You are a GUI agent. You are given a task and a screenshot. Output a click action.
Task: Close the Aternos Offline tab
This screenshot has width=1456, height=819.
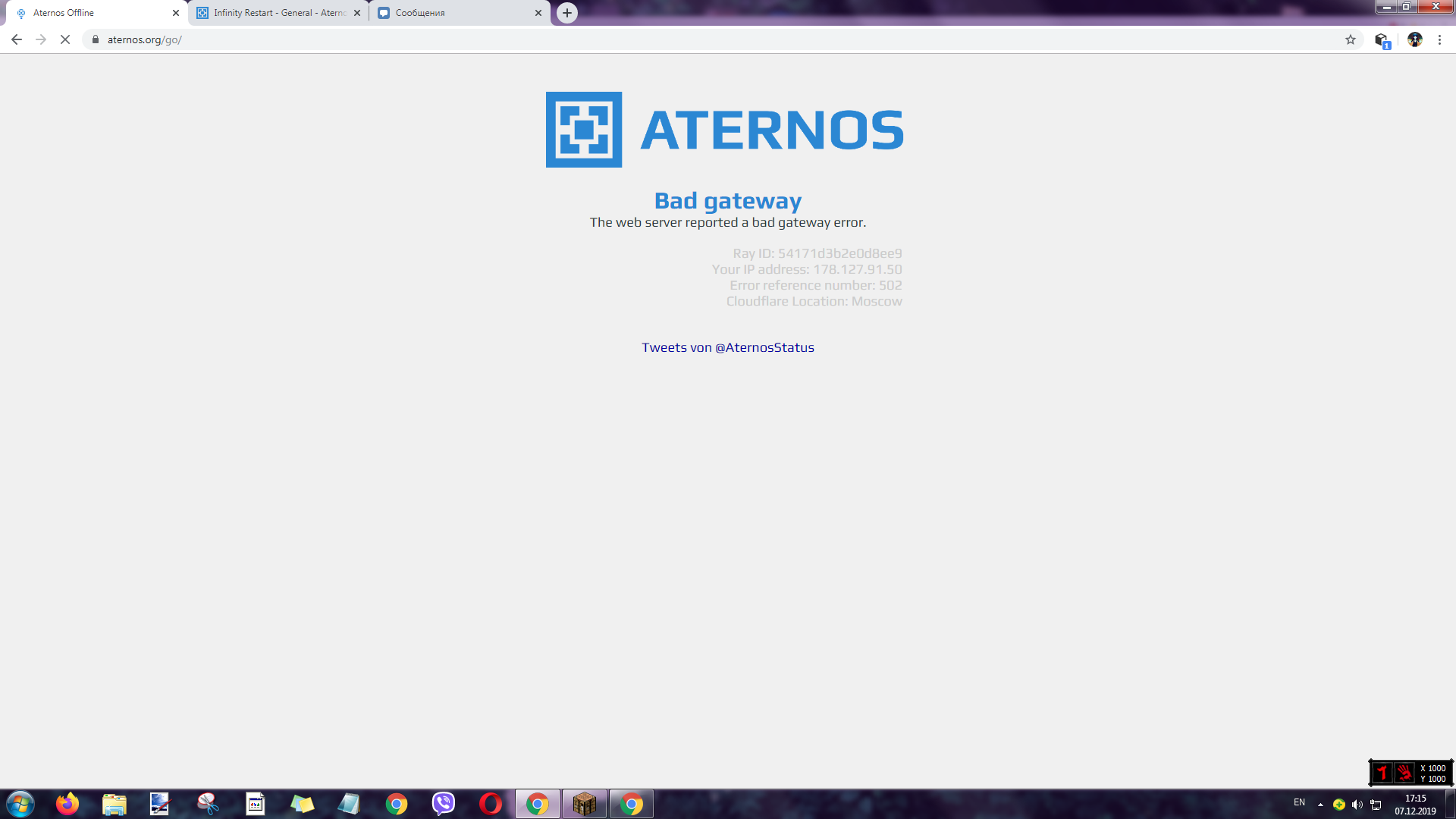[176, 13]
